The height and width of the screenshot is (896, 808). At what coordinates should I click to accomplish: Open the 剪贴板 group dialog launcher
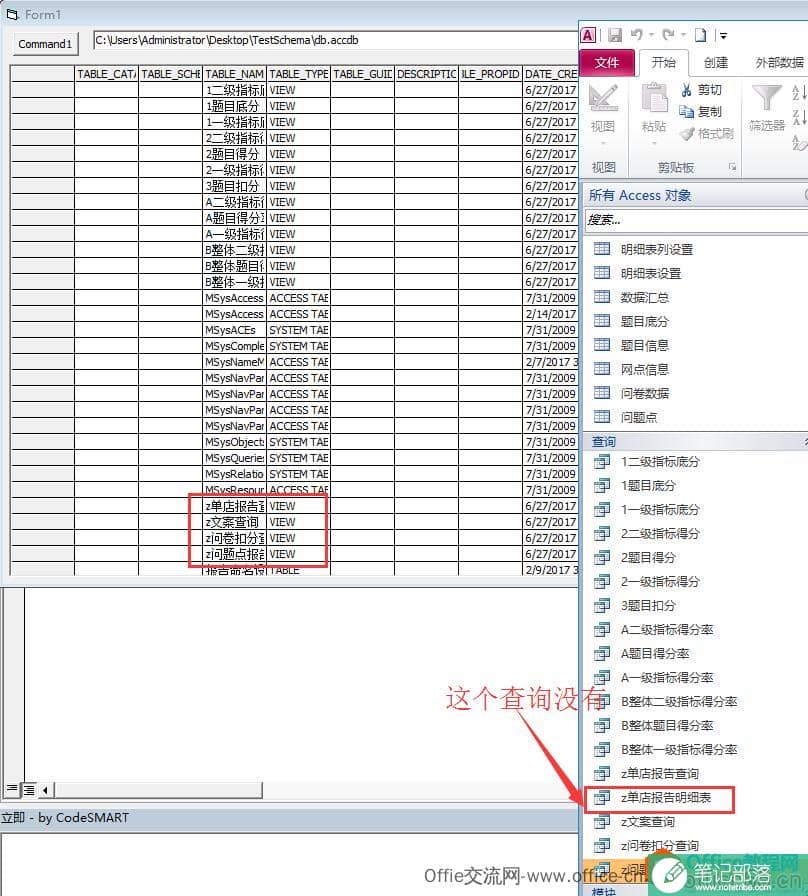pos(732,167)
